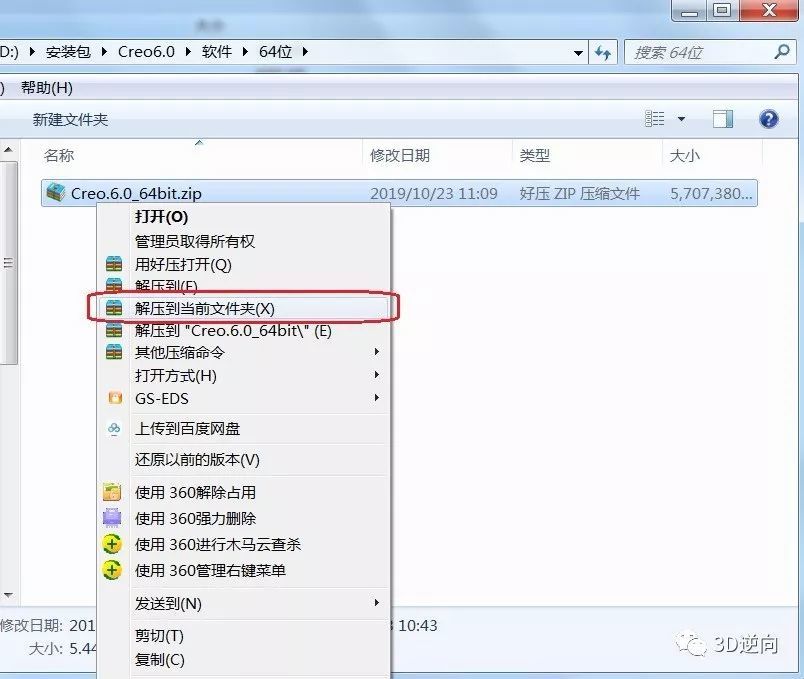Viewport: 804px width, 679px height.
Task: Expand the arrow after 软件 in the path
Action: [x=245, y=52]
